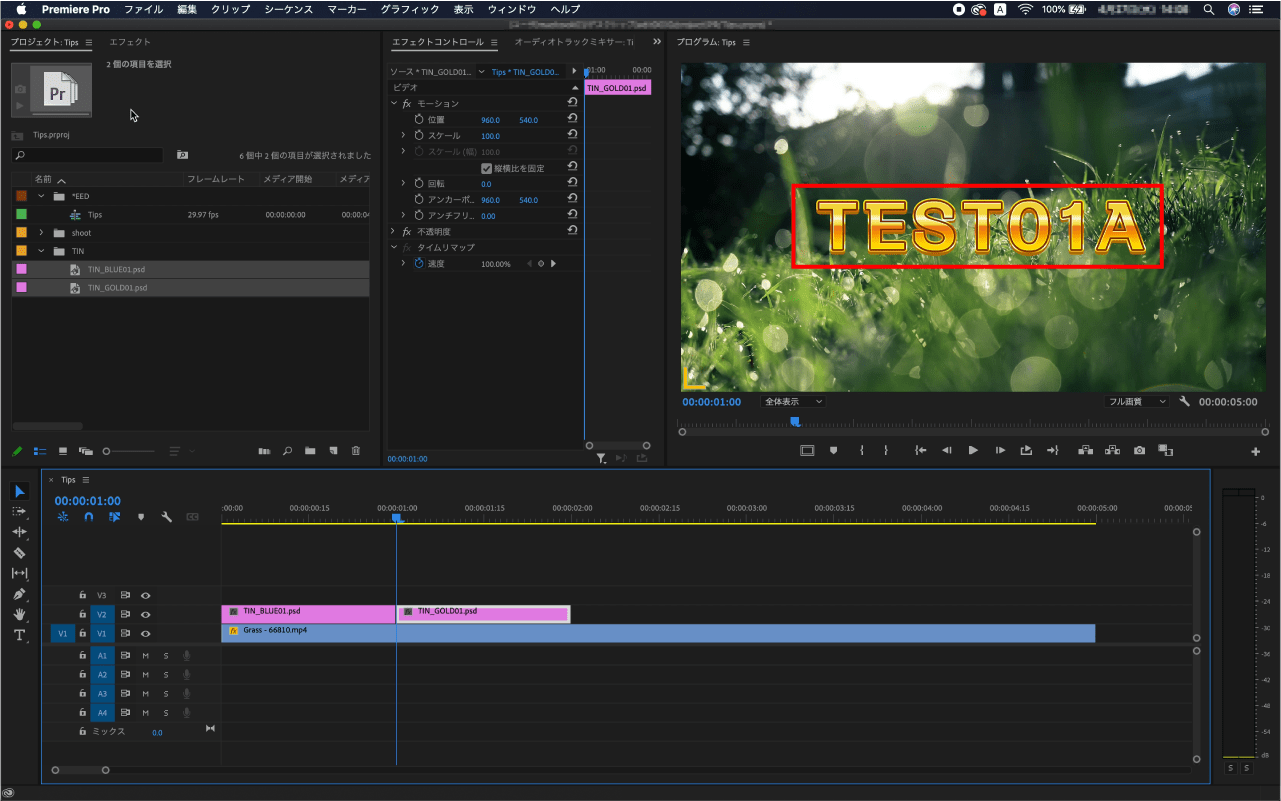Select the Type tool
Image resolution: width=1281 pixels, height=801 pixels.
pos(20,635)
